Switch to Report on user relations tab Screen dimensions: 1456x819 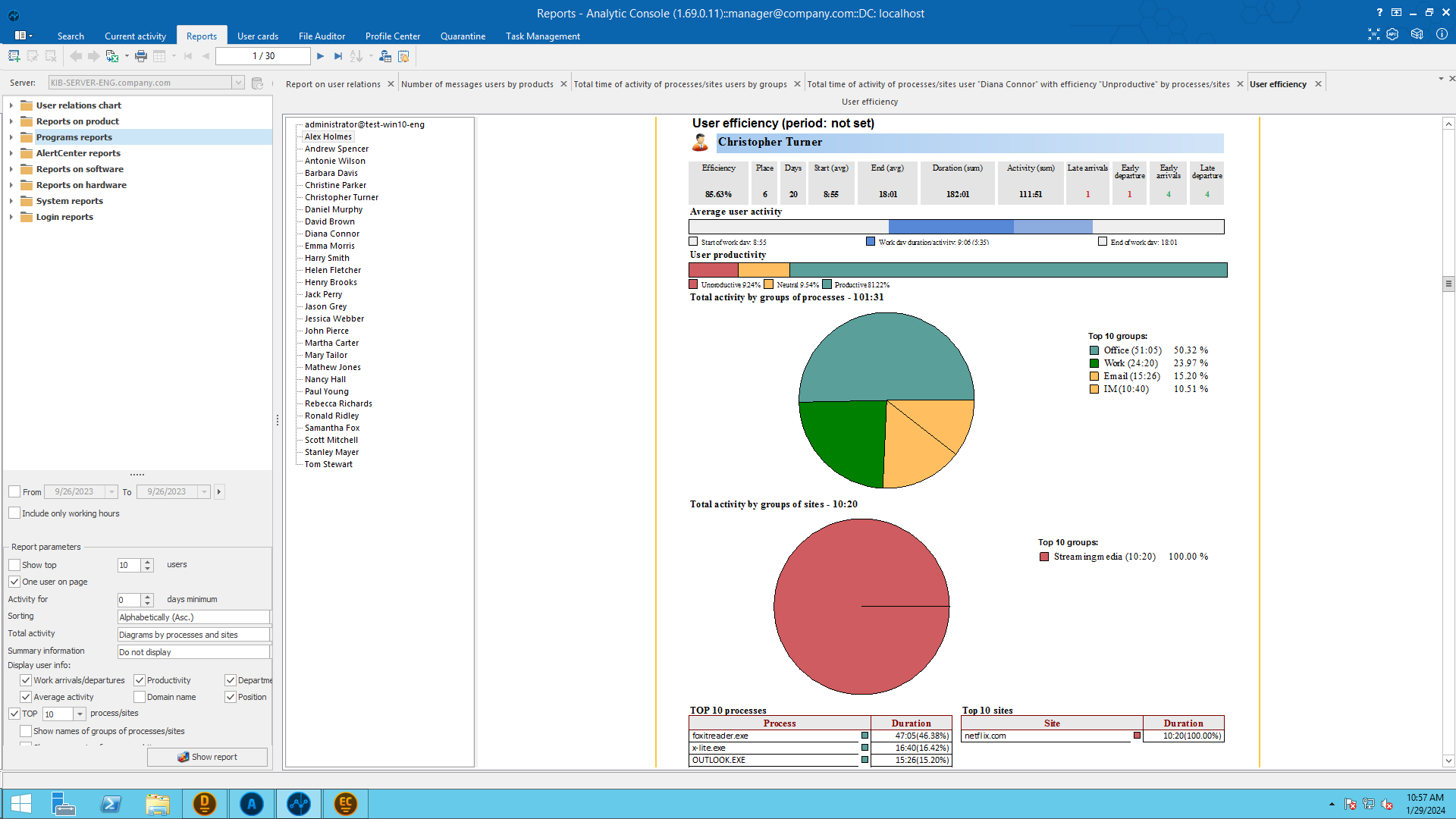[x=333, y=84]
